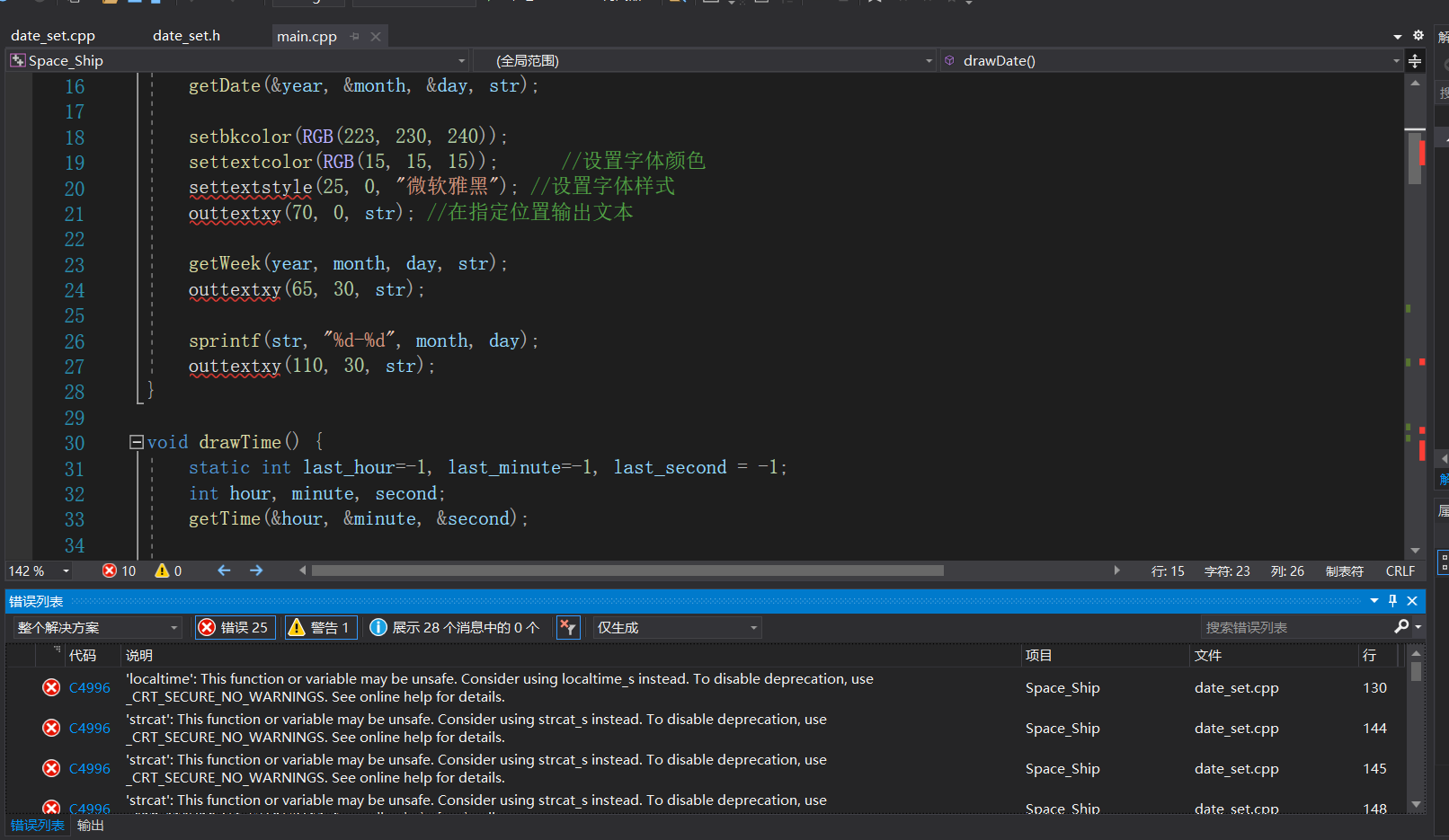1449x840 pixels.
Task: Open the editor tab settings gear
Action: click(1418, 36)
